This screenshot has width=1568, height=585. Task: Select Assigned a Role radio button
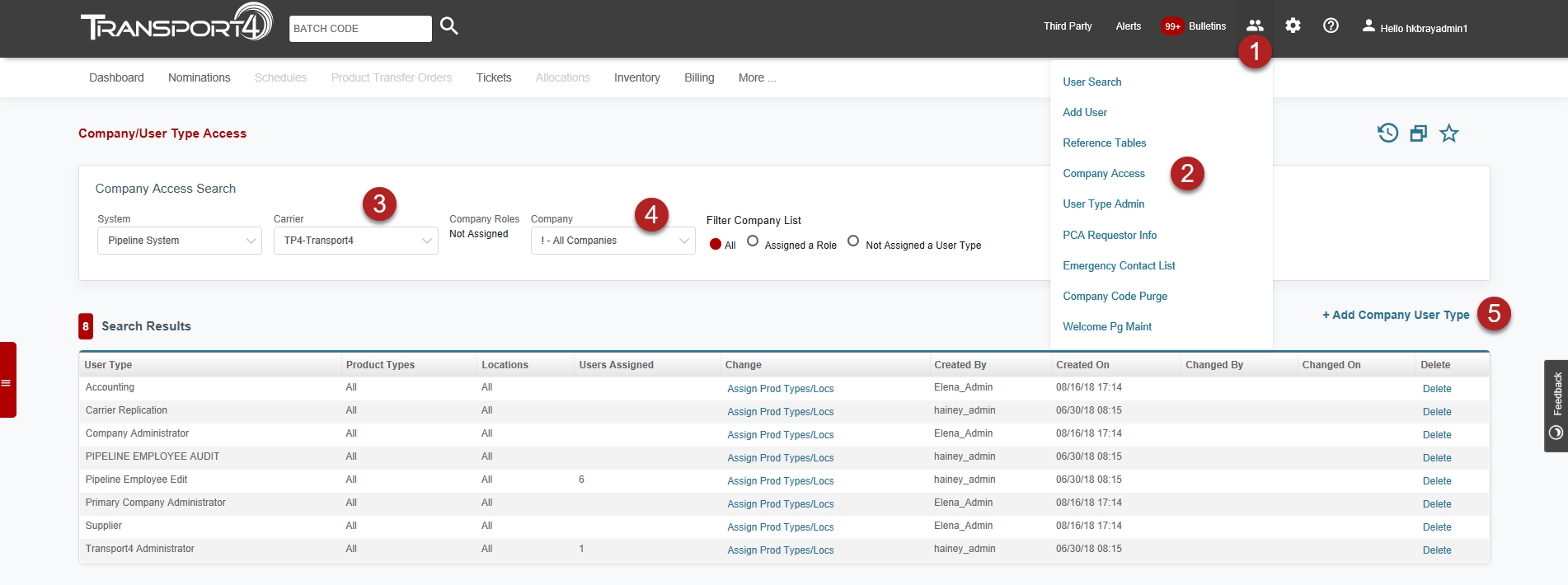click(x=753, y=241)
